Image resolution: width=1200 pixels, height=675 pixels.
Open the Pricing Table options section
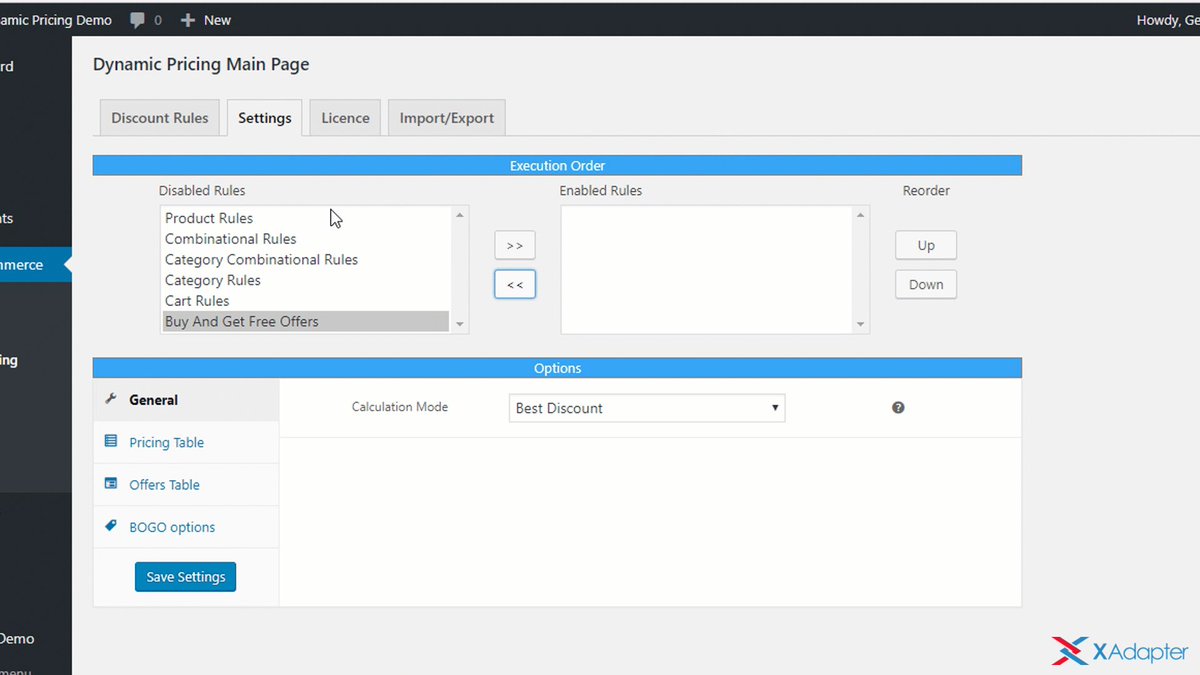coord(186,442)
